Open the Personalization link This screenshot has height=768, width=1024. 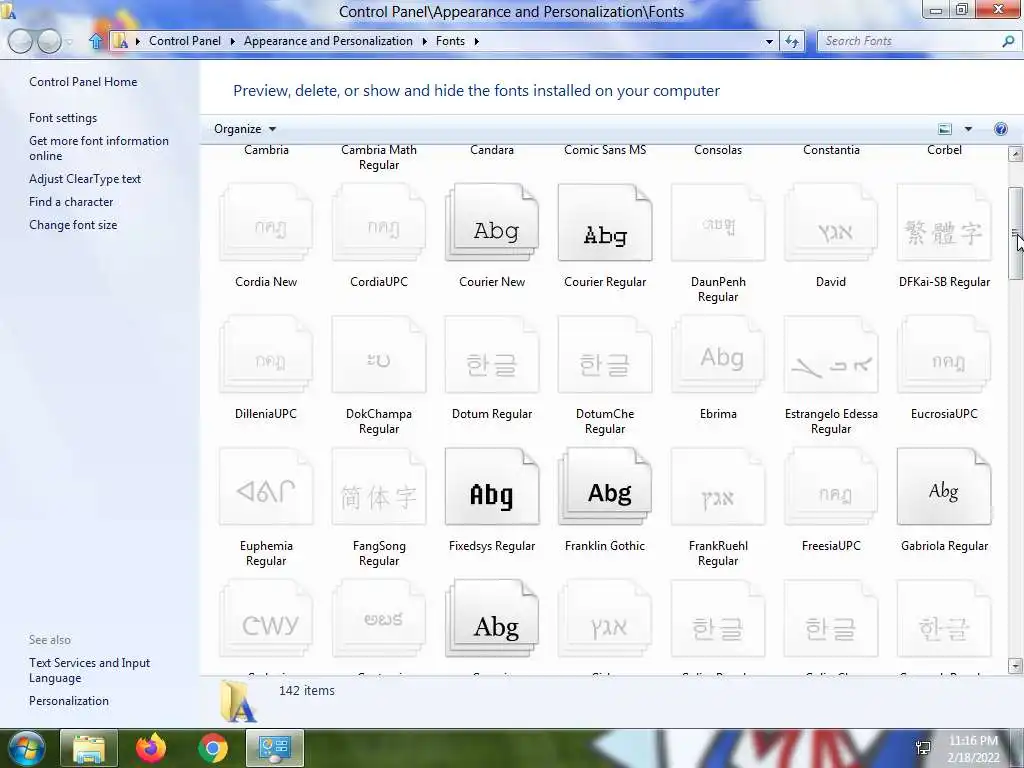pos(69,700)
